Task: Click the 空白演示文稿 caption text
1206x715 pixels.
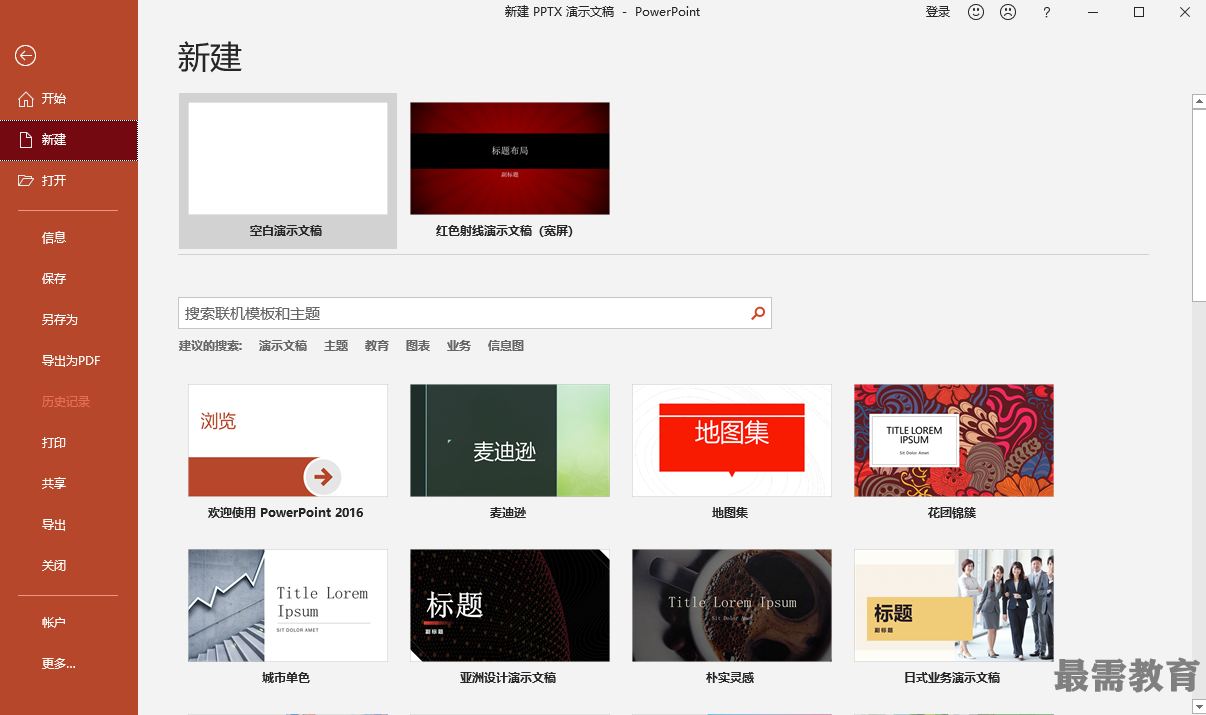Action: 286,231
